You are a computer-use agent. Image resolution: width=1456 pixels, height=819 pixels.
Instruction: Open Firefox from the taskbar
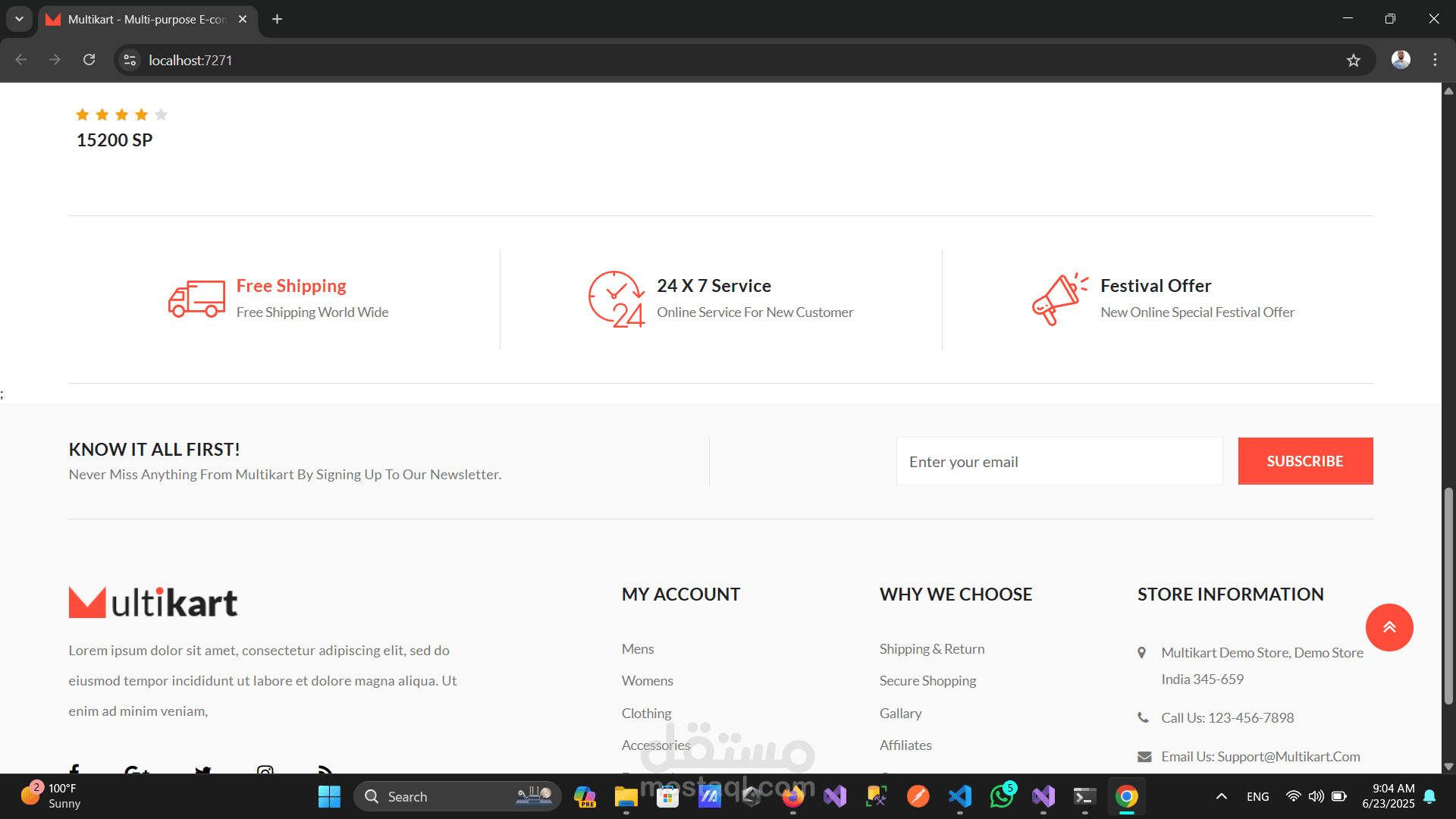point(793,796)
